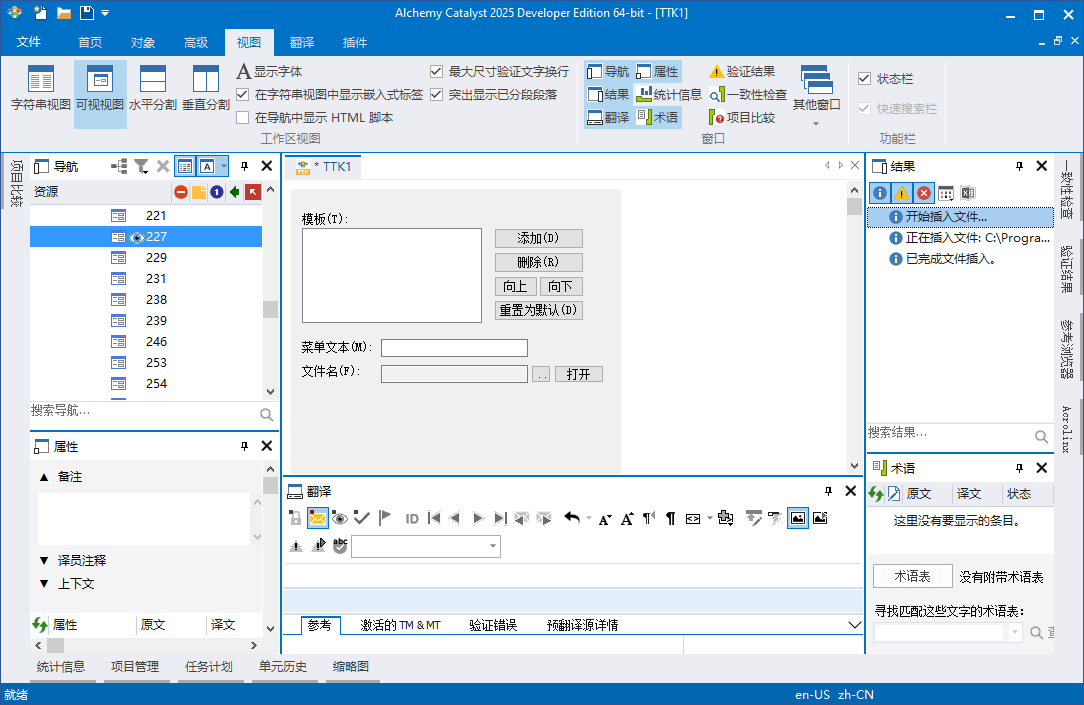Click the 菜单文本(M) input field
The width and height of the screenshot is (1084, 705).
(454, 348)
